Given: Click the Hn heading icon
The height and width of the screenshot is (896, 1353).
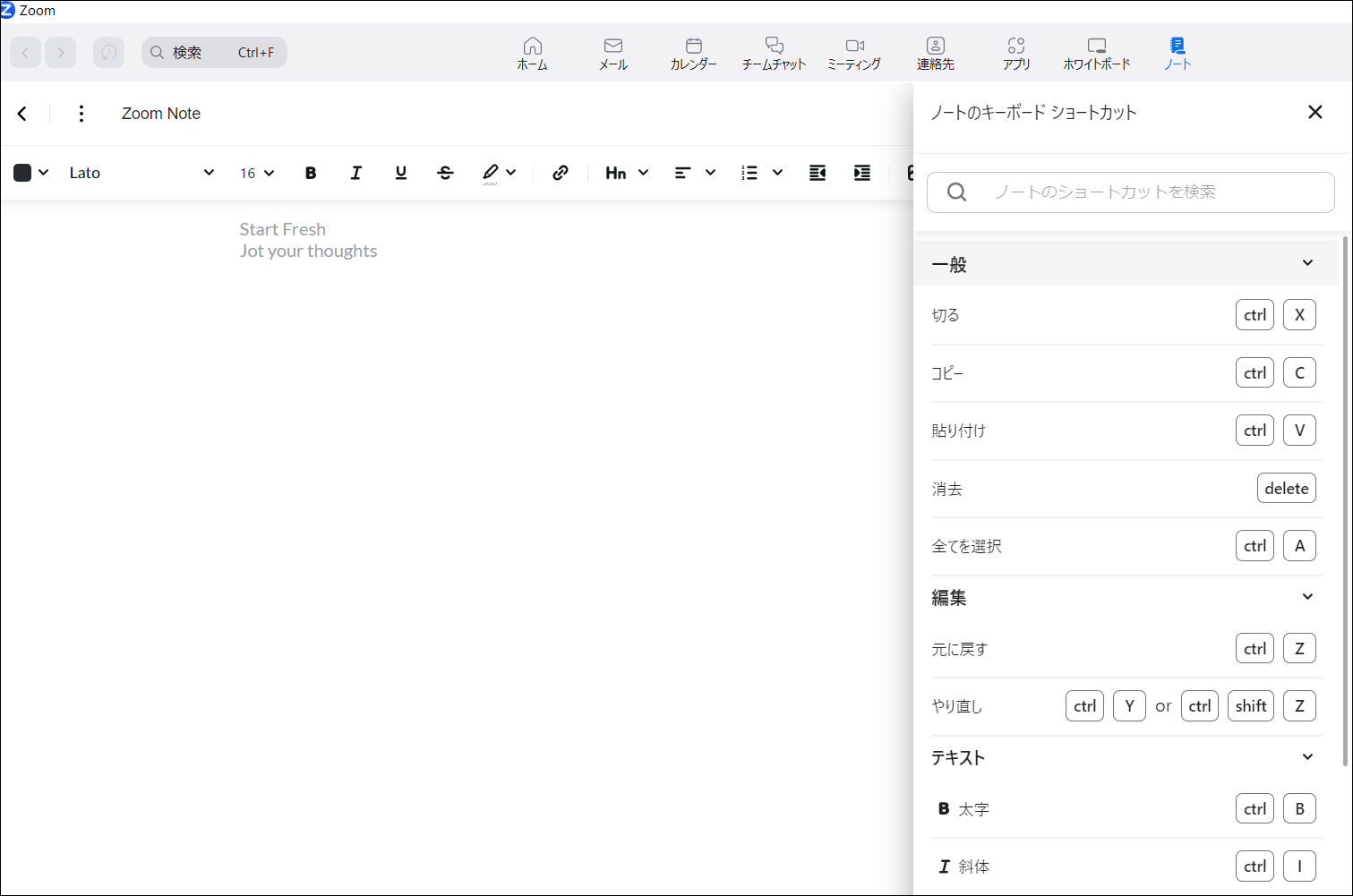Looking at the screenshot, I should [x=615, y=173].
